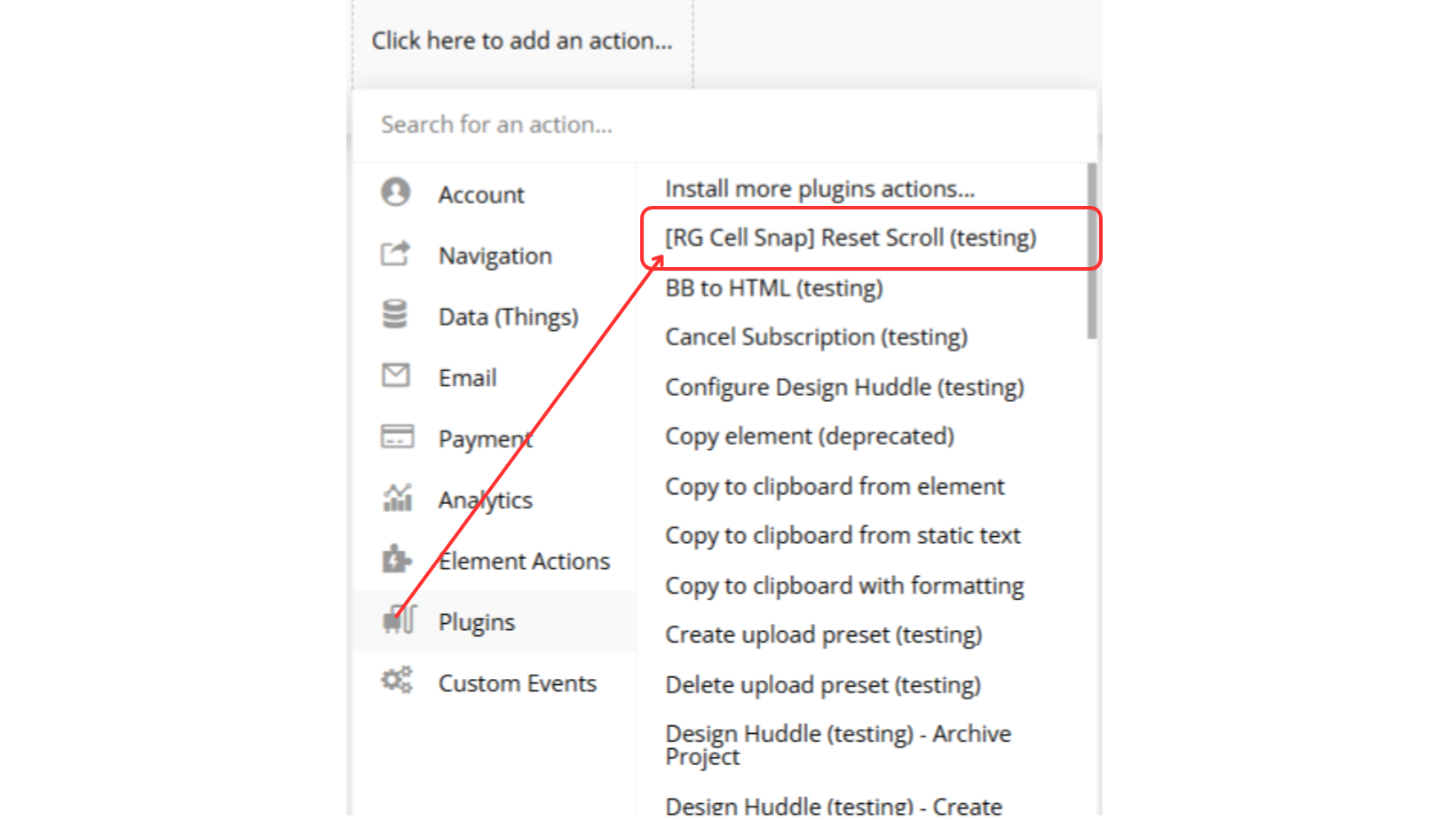Click the Custom Events gears icon
1456x820 pixels.
(x=397, y=682)
